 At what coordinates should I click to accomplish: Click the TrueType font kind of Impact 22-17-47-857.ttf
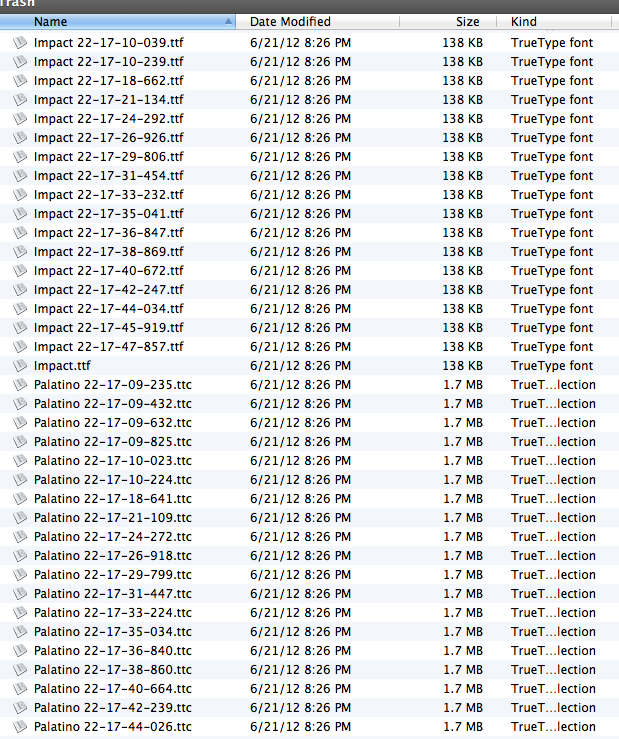click(x=552, y=347)
